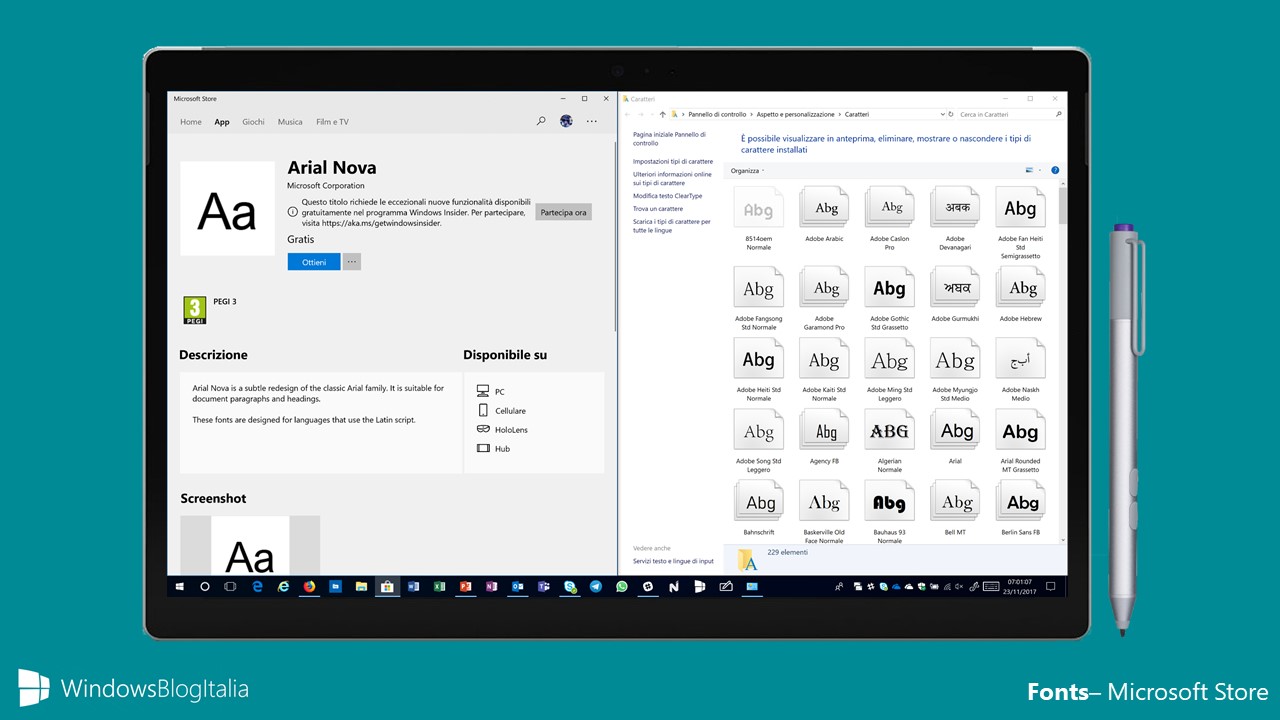Screen dimensions: 1280x720
Task: Open the Organizza dropdown menu
Action: click(747, 171)
